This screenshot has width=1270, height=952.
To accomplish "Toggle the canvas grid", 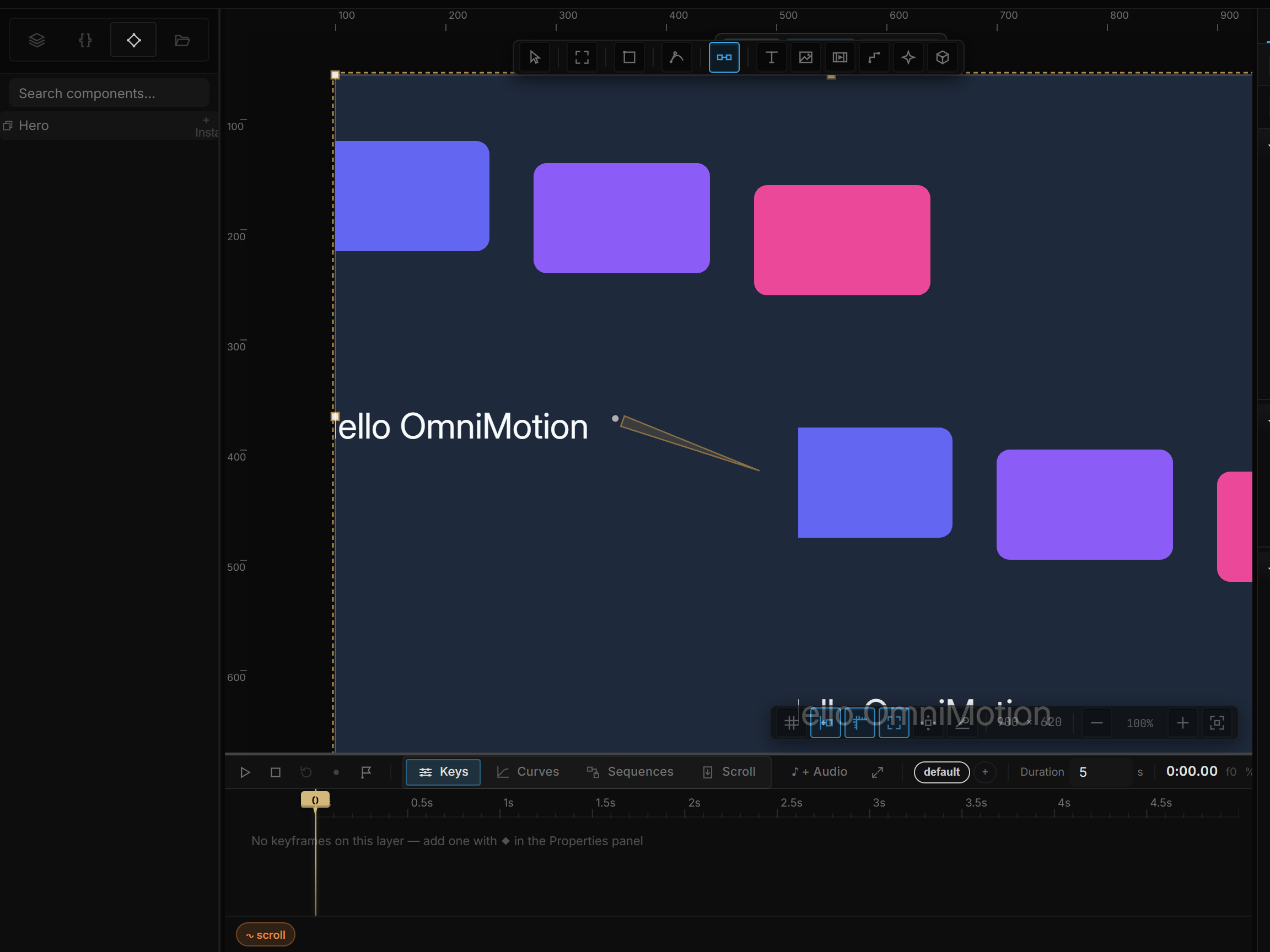I will [x=791, y=723].
